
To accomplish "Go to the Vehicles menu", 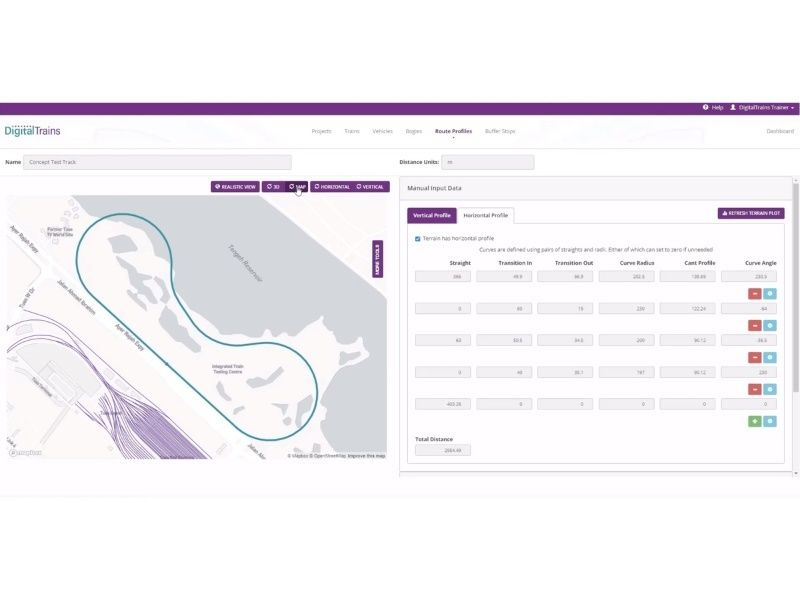I will [382, 131].
